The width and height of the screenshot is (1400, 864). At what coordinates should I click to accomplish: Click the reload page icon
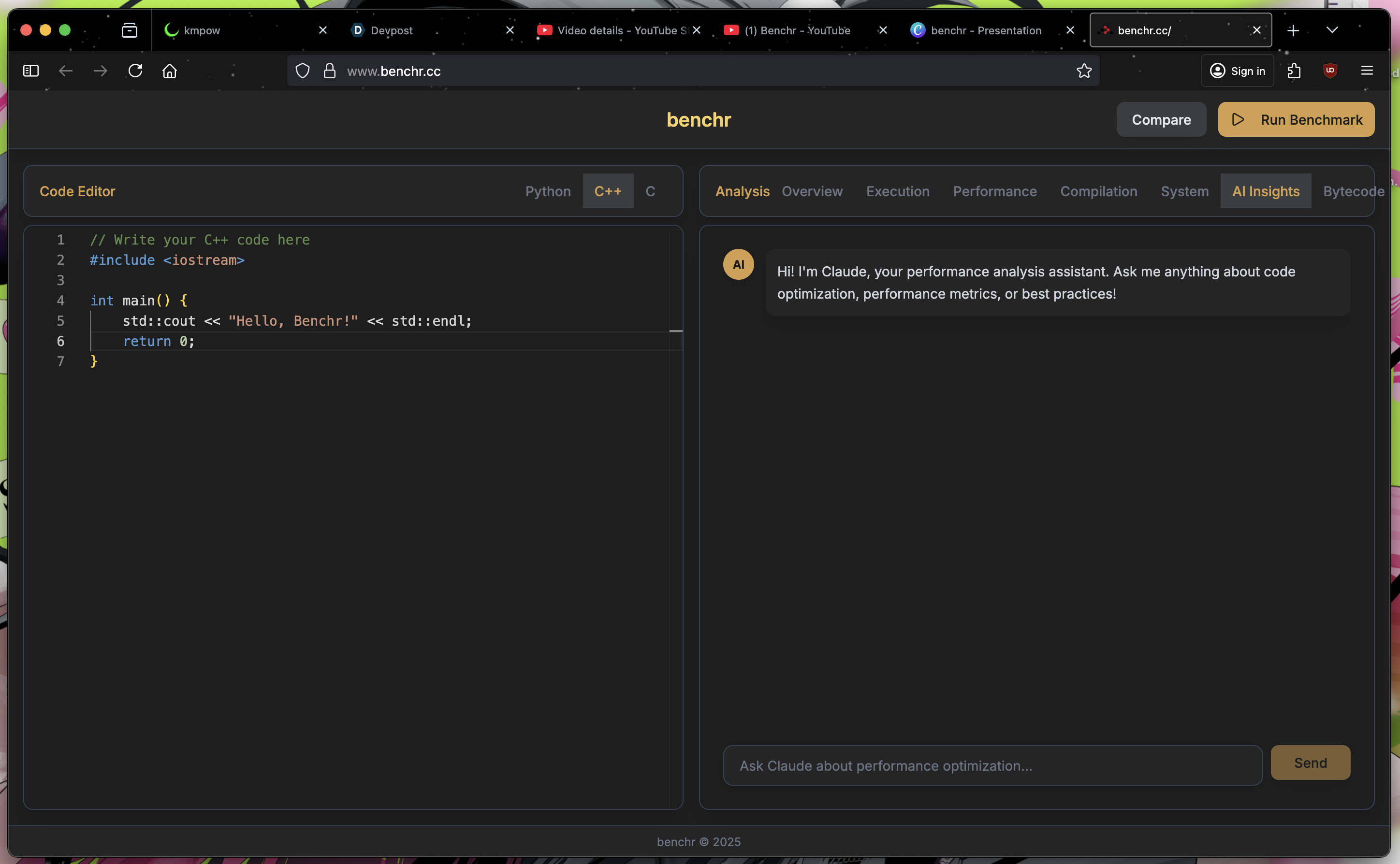tap(135, 71)
